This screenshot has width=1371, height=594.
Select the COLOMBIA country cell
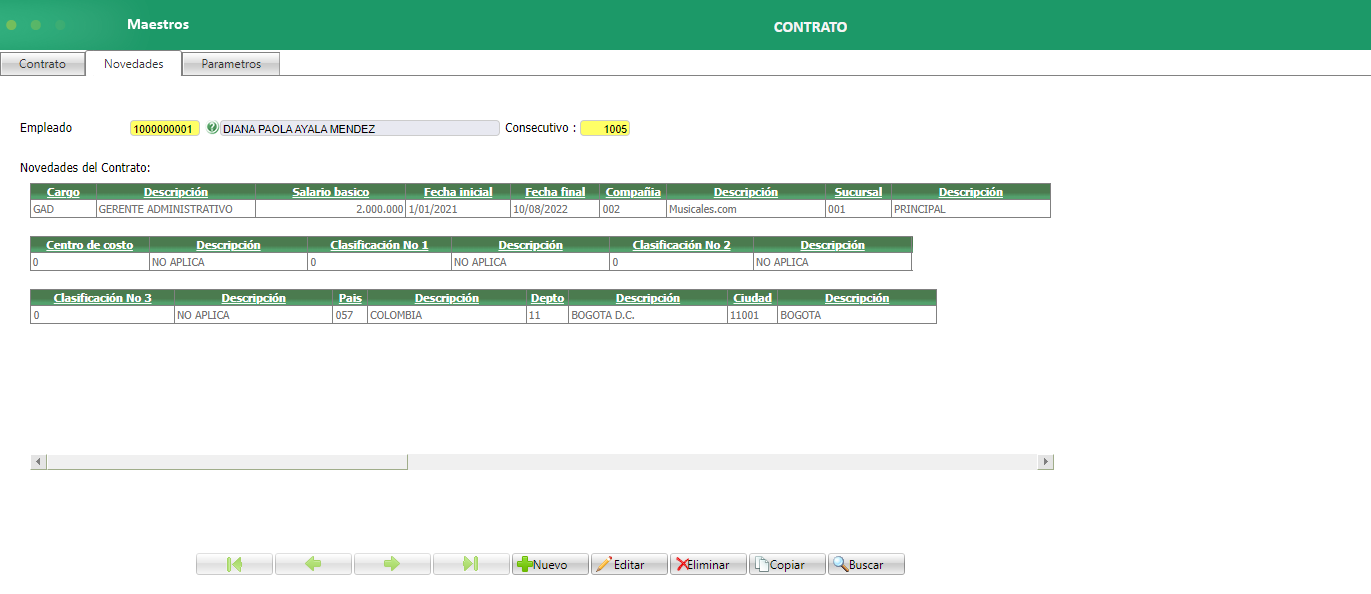click(x=446, y=315)
